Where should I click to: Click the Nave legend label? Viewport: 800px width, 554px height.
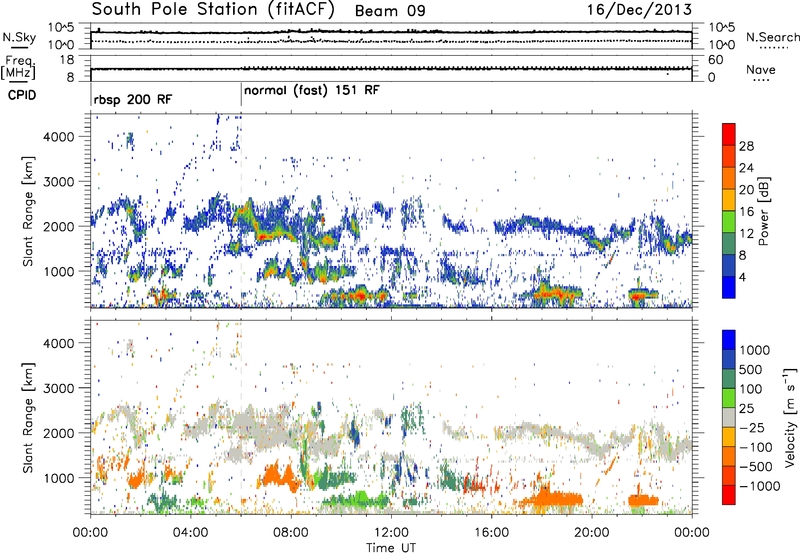(761, 69)
